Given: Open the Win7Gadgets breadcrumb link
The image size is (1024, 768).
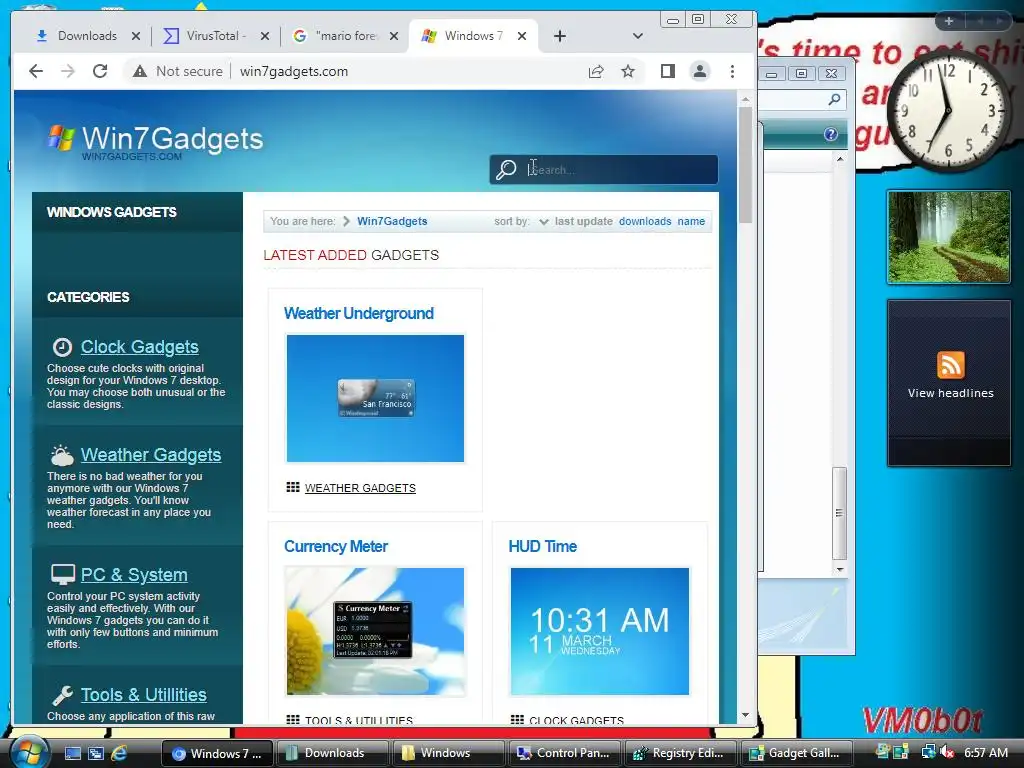Looking at the screenshot, I should point(392,221).
